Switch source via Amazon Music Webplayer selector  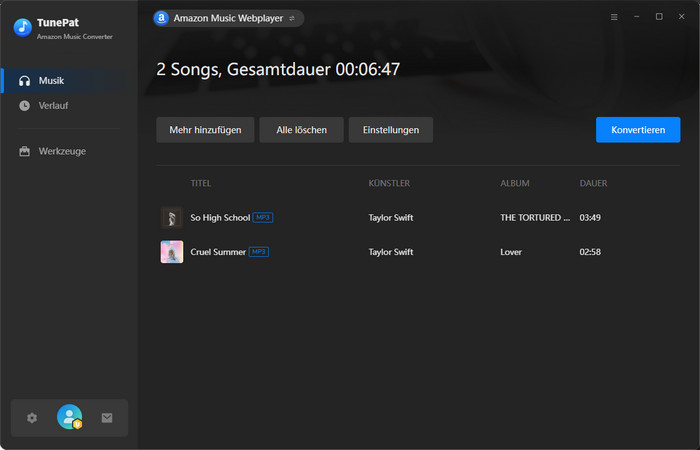point(228,18)
